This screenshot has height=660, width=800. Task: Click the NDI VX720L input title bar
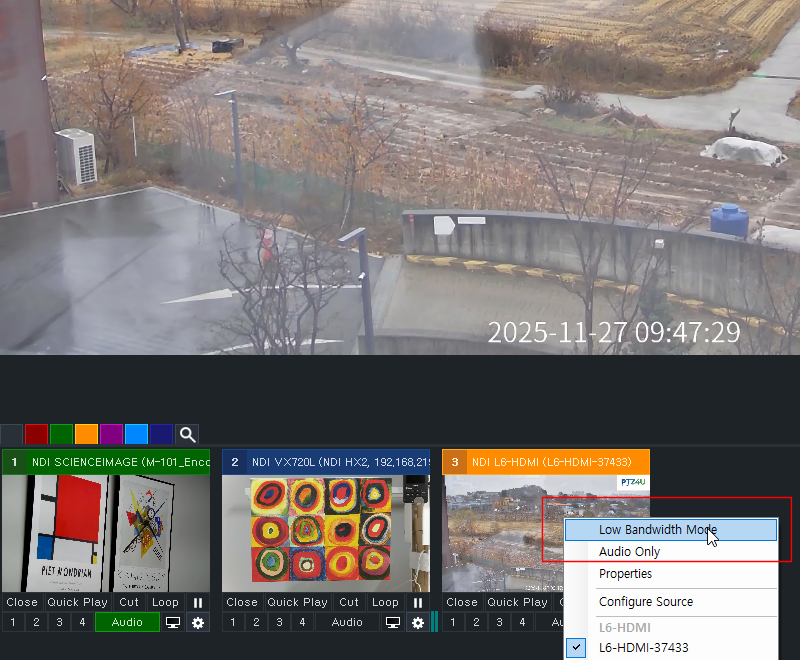pos(326,462)
